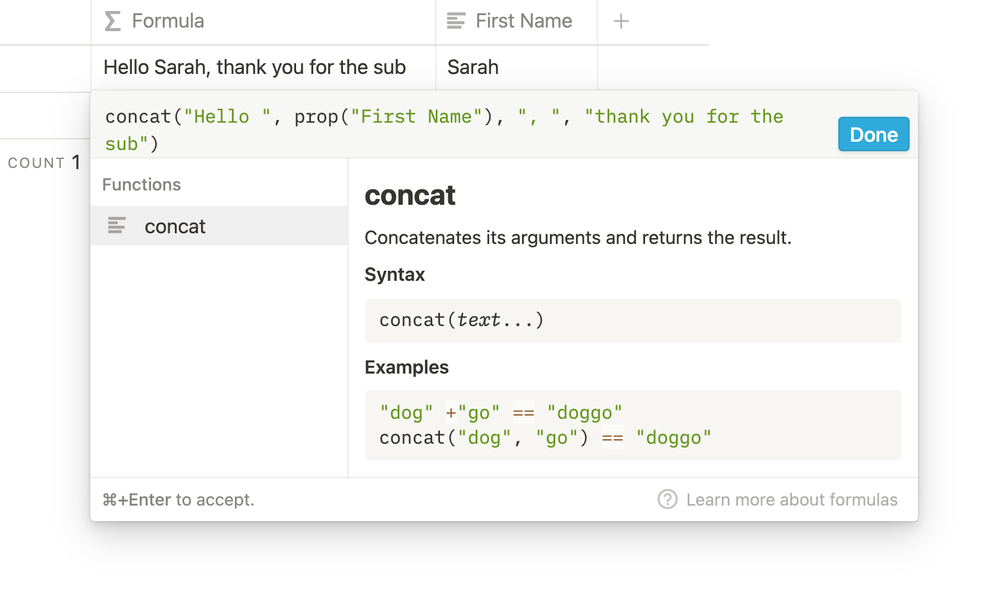
Task: Click the "dog" + "go" example line
Action: tap(501, 412)
